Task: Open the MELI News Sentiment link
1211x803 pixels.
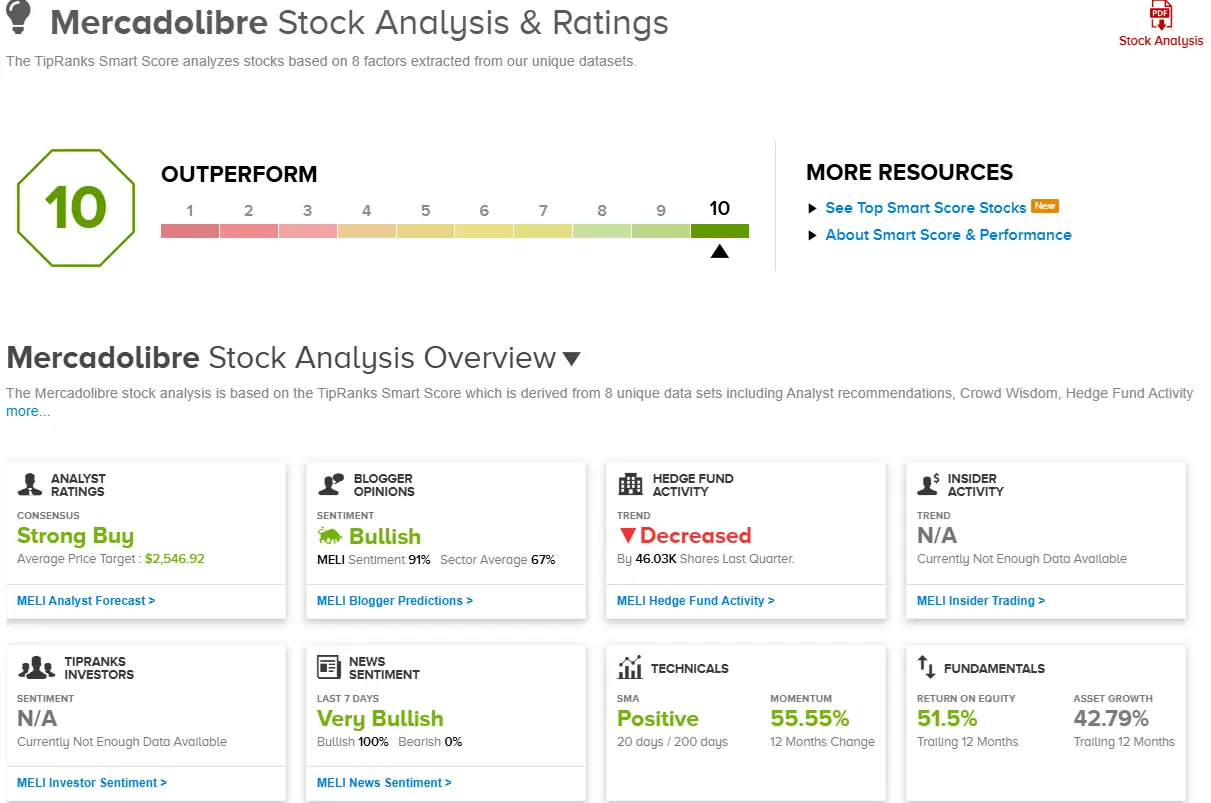Action: pyautogui.click(x=384, y=783)
